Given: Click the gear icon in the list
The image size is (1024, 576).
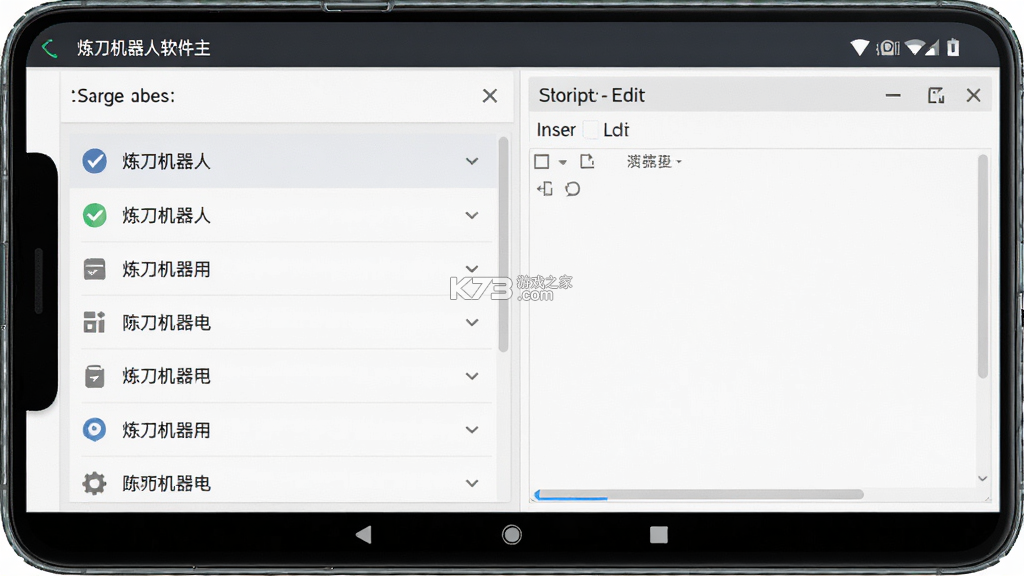Looking at the screenshot, I should coord(95,483).
